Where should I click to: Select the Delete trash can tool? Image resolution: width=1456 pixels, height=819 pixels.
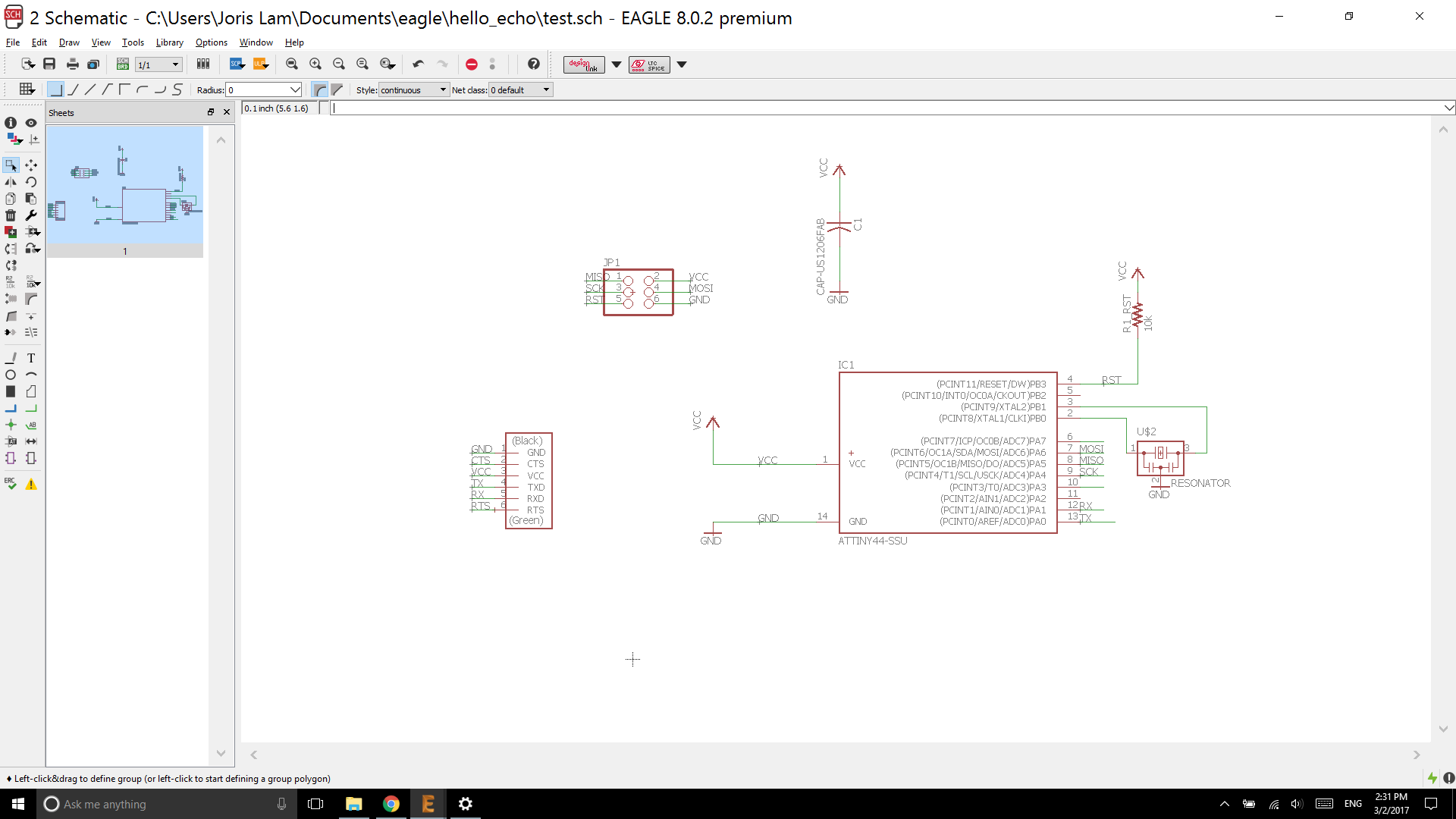pyautogui.click(x=11, y=215)
